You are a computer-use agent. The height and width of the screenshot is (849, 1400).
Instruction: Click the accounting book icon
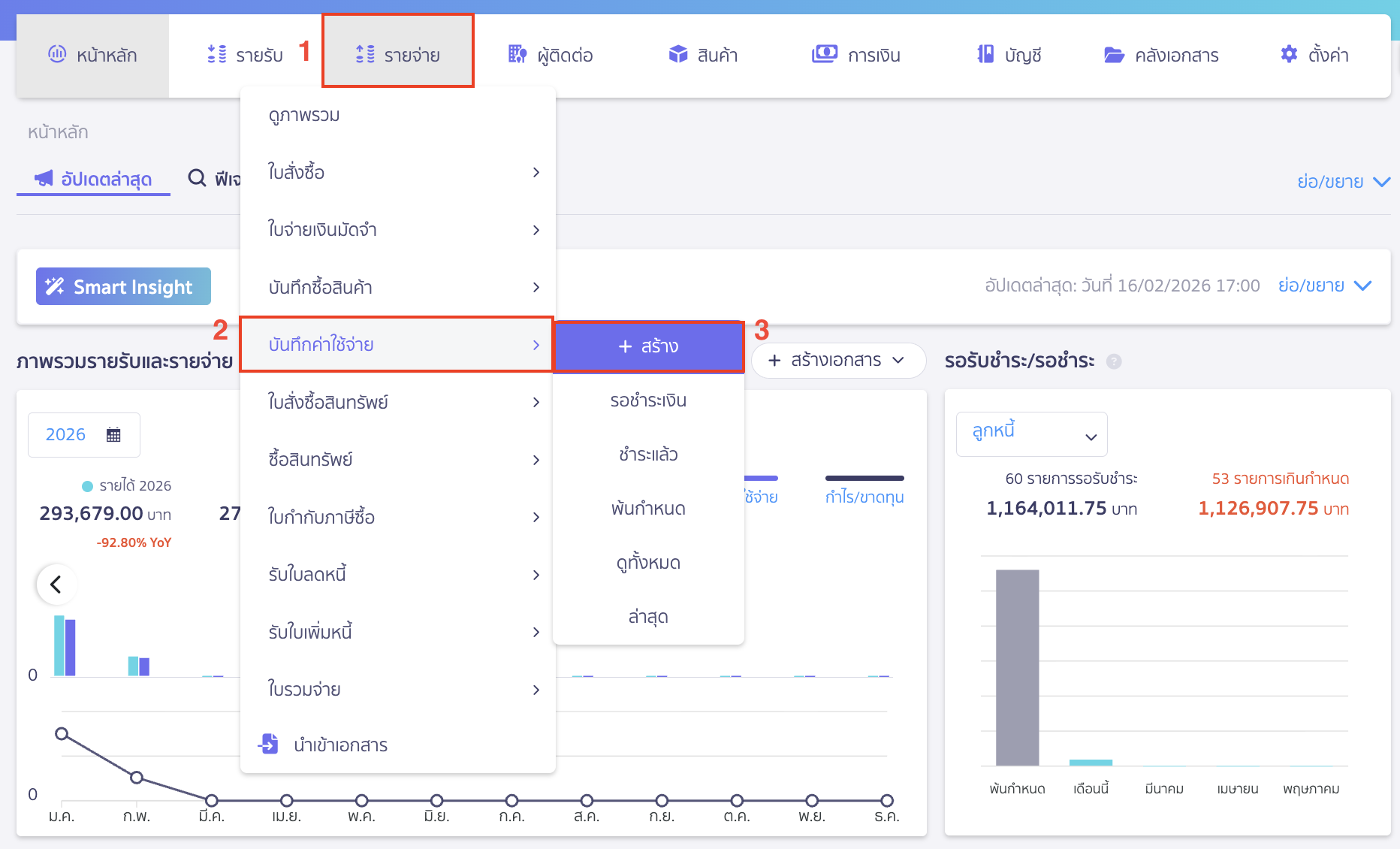(985, 54)
